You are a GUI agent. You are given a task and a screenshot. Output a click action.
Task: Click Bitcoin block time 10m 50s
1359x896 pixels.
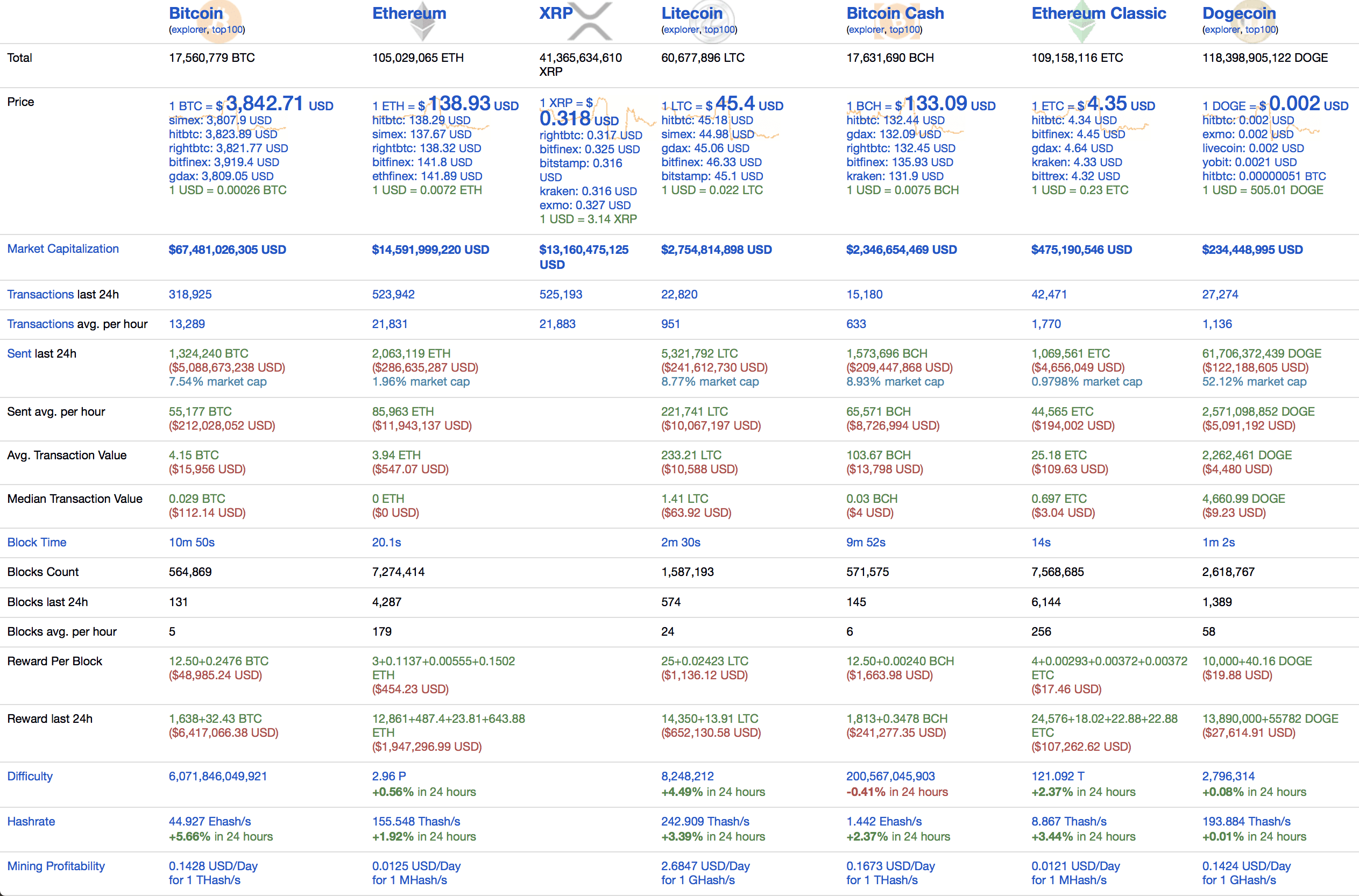click(192, 542)
